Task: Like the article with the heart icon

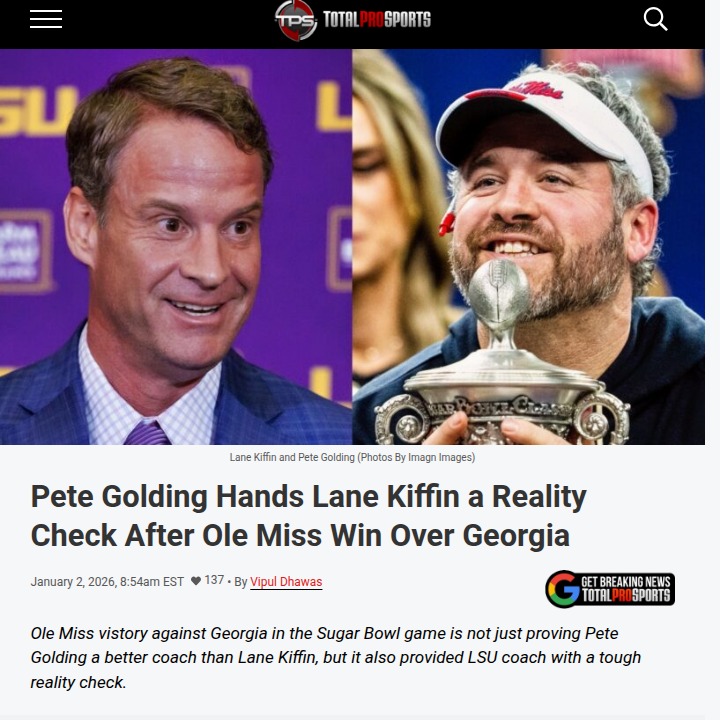Action: pyautogui.click(x=196, y=581)
